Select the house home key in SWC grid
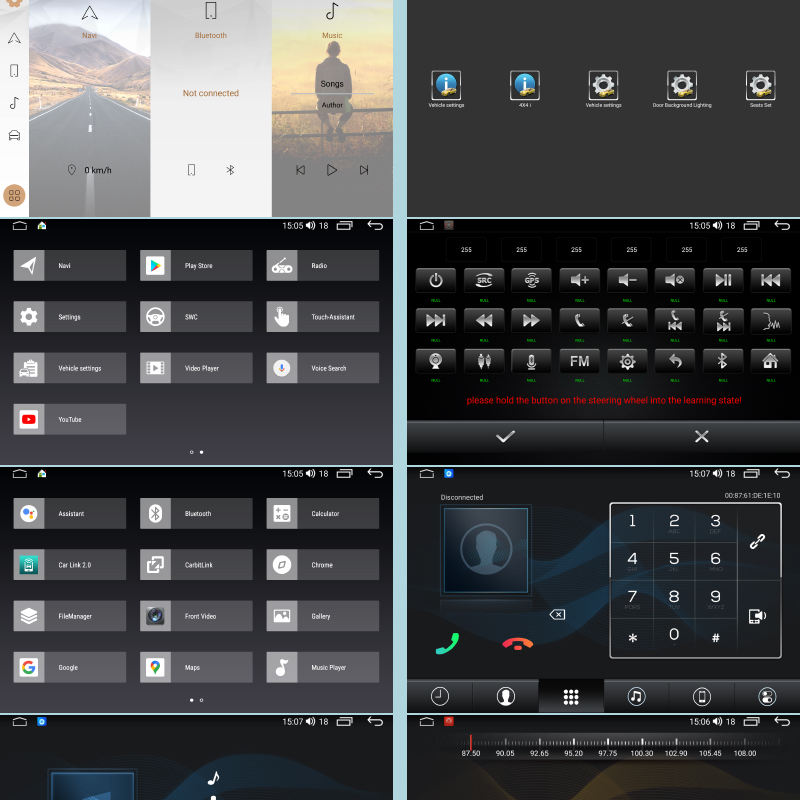Viewport: 800px width, 800px height. pyautogui.click(x=770, y=362)
